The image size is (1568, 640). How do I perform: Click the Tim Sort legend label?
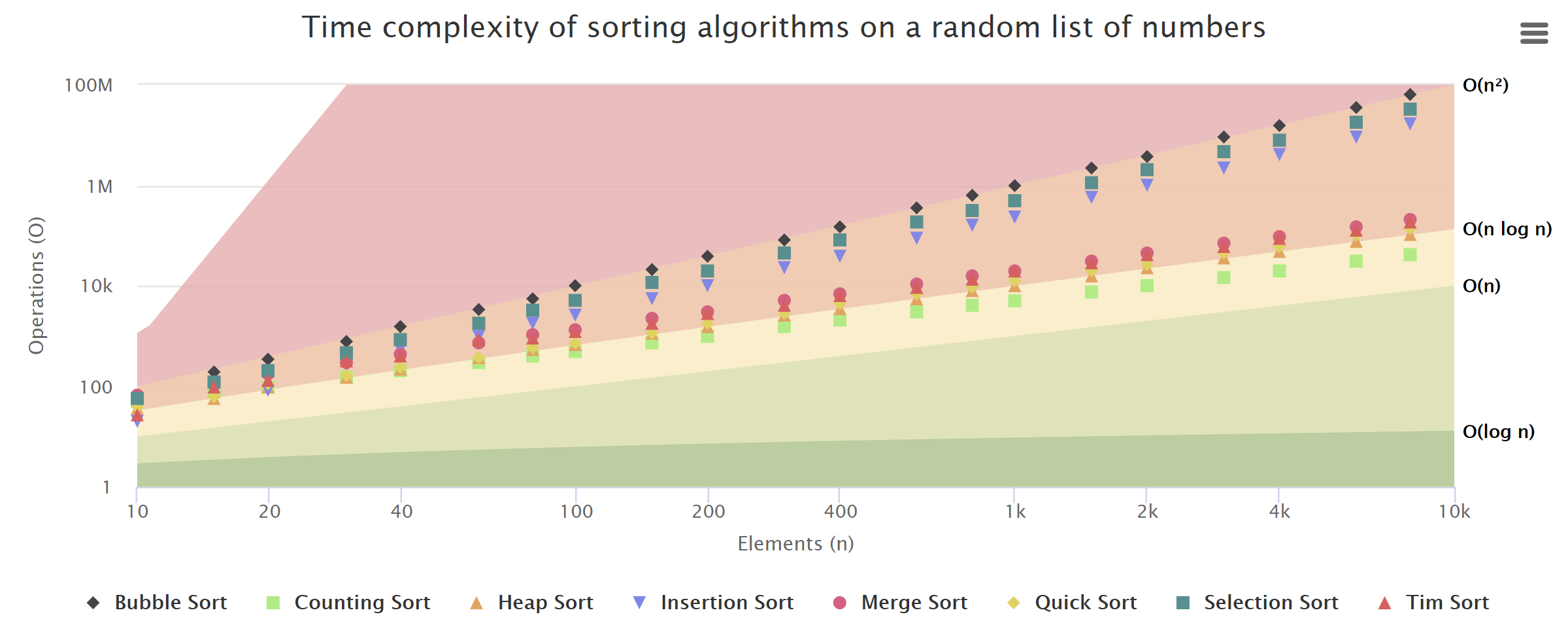(x=1448, y=602)
